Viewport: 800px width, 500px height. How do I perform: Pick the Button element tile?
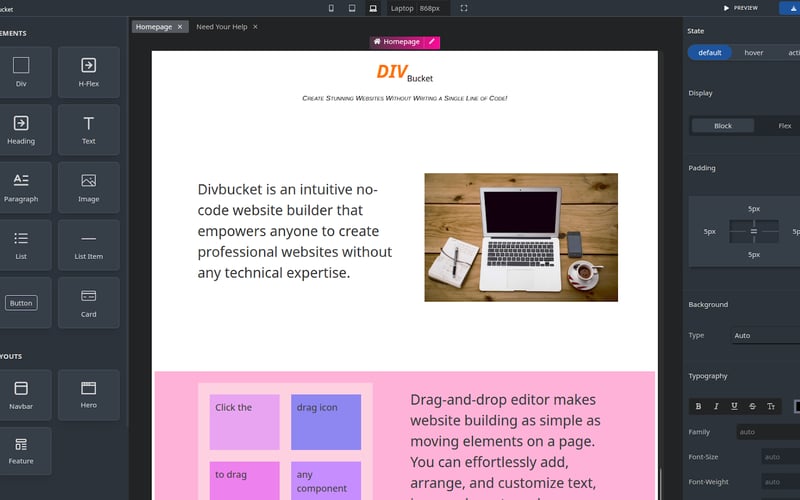click(21, 303)
